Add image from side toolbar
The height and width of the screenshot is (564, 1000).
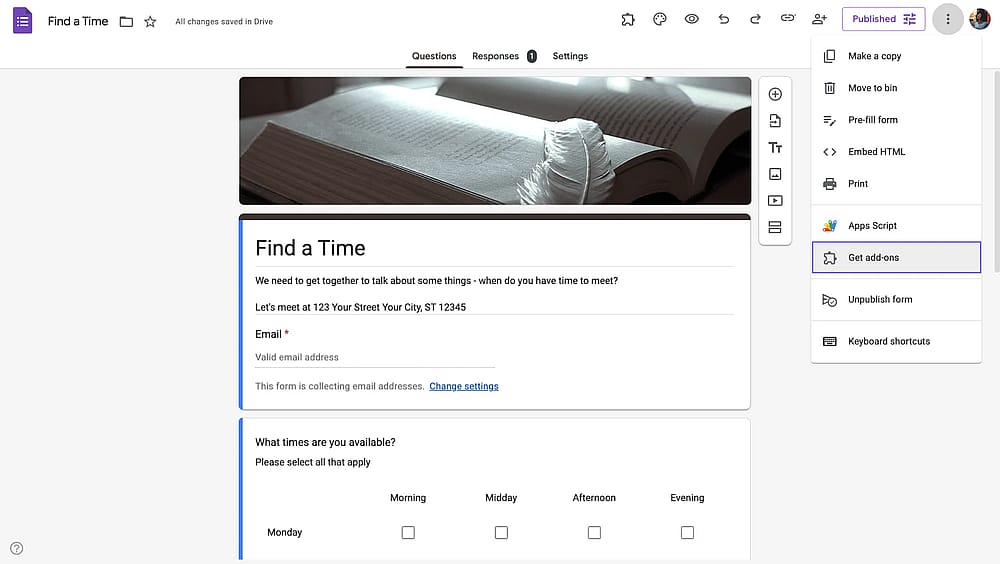click(776, 174)
